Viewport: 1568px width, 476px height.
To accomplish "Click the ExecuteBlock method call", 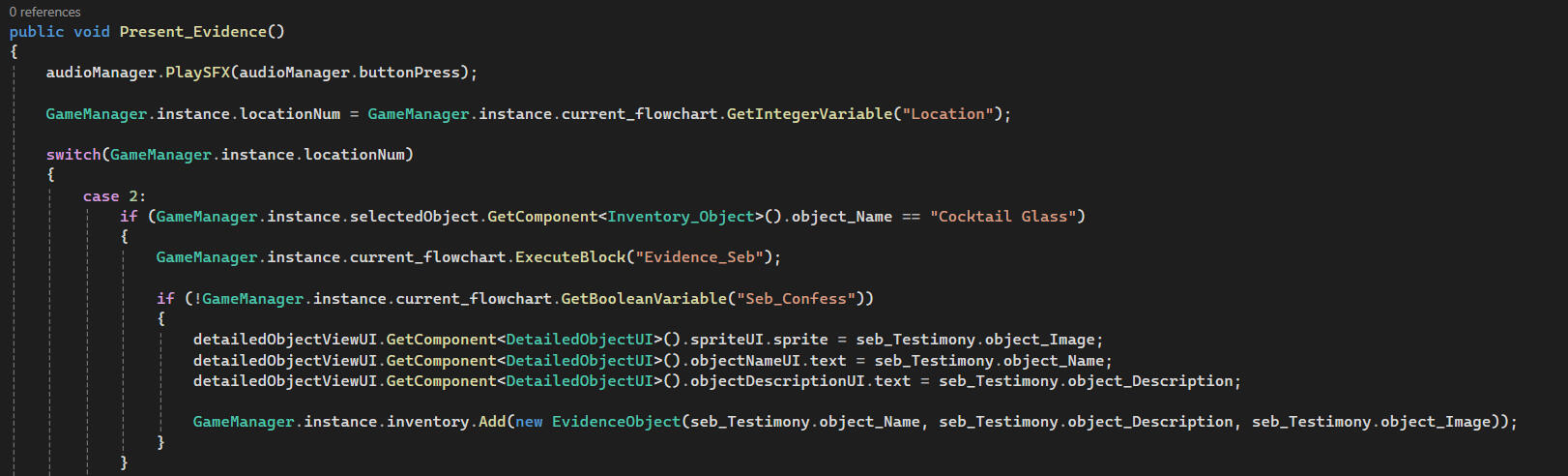I will (x=570, y=257).
